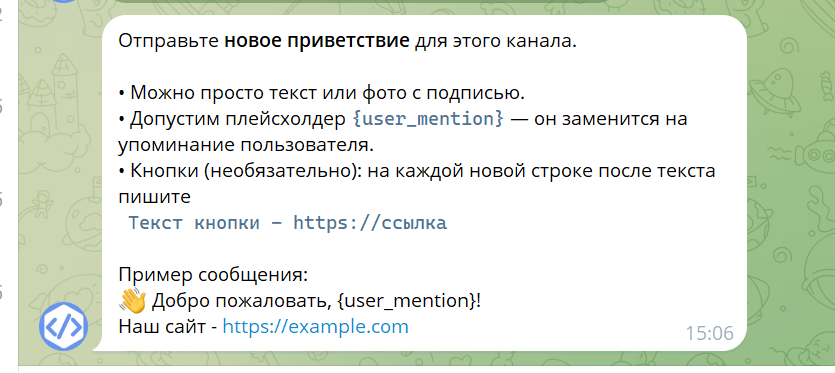Click the 'для этого канала.' text
This screenshot has height=373, width=835.
(496, 42)
